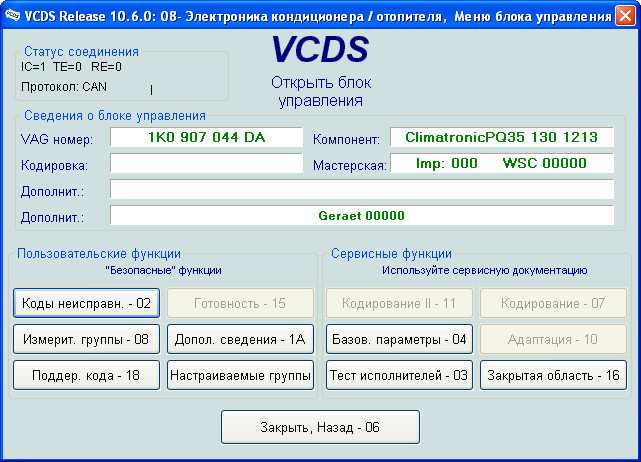Image resolution: width=641 pixels, height=462 pixels.
Task: Open Настраиваемые группы
Action: (240, 375)
